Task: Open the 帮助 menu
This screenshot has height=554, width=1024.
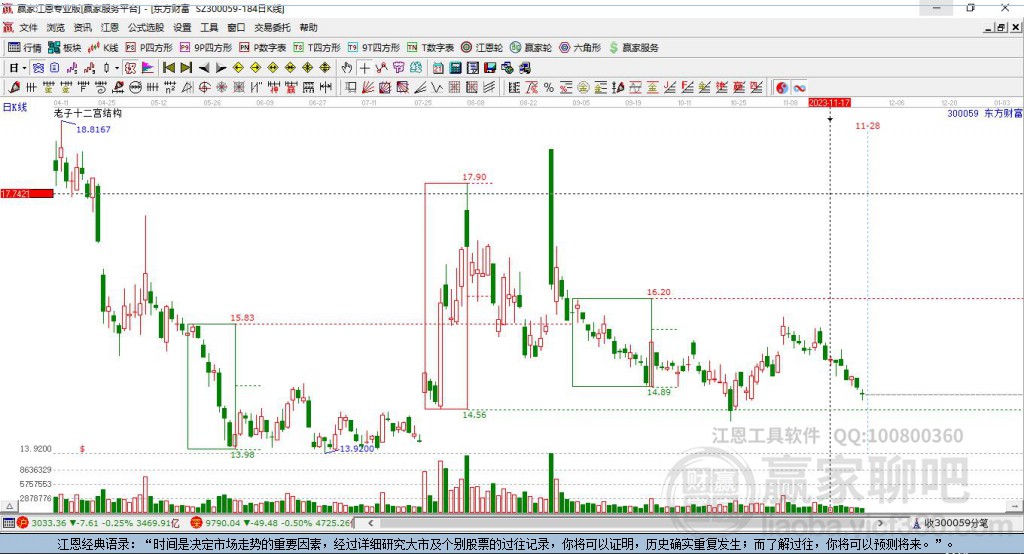Action: tap(308, 27)
